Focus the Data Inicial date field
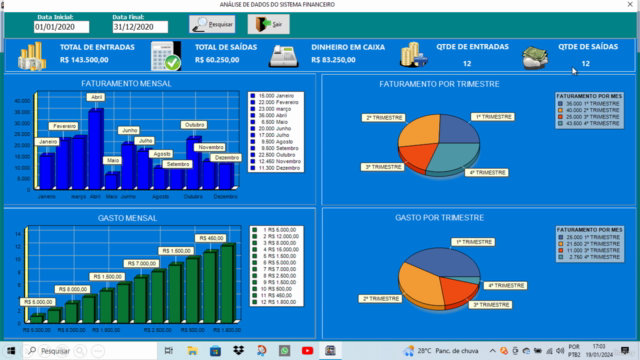The image size is (640, 360). point(62,27)
